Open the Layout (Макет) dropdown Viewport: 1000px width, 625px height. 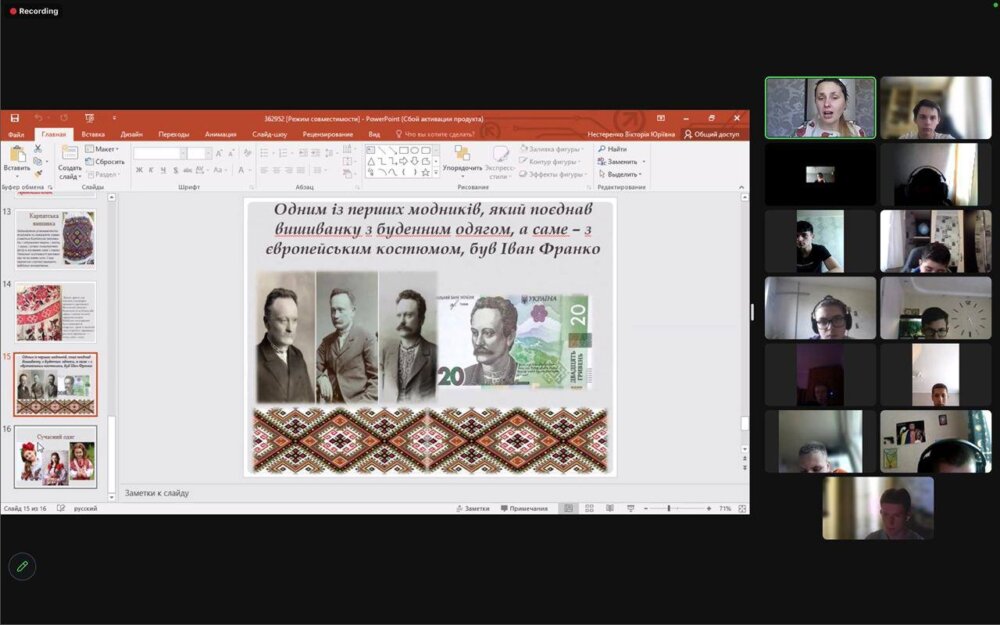(102, 149)
